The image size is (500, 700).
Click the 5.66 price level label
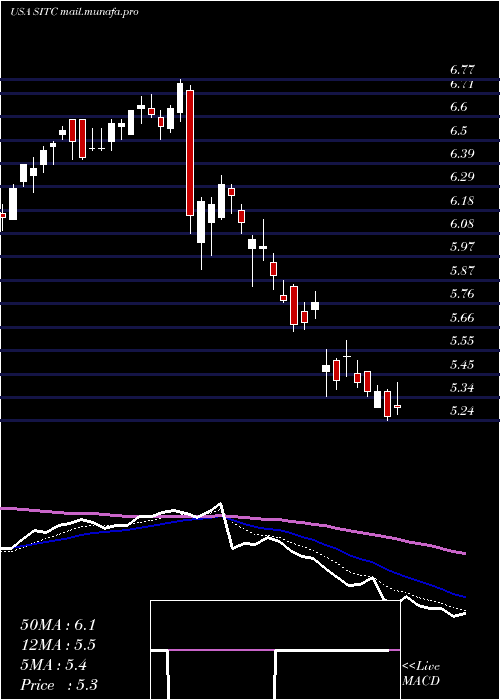[462, 318]
